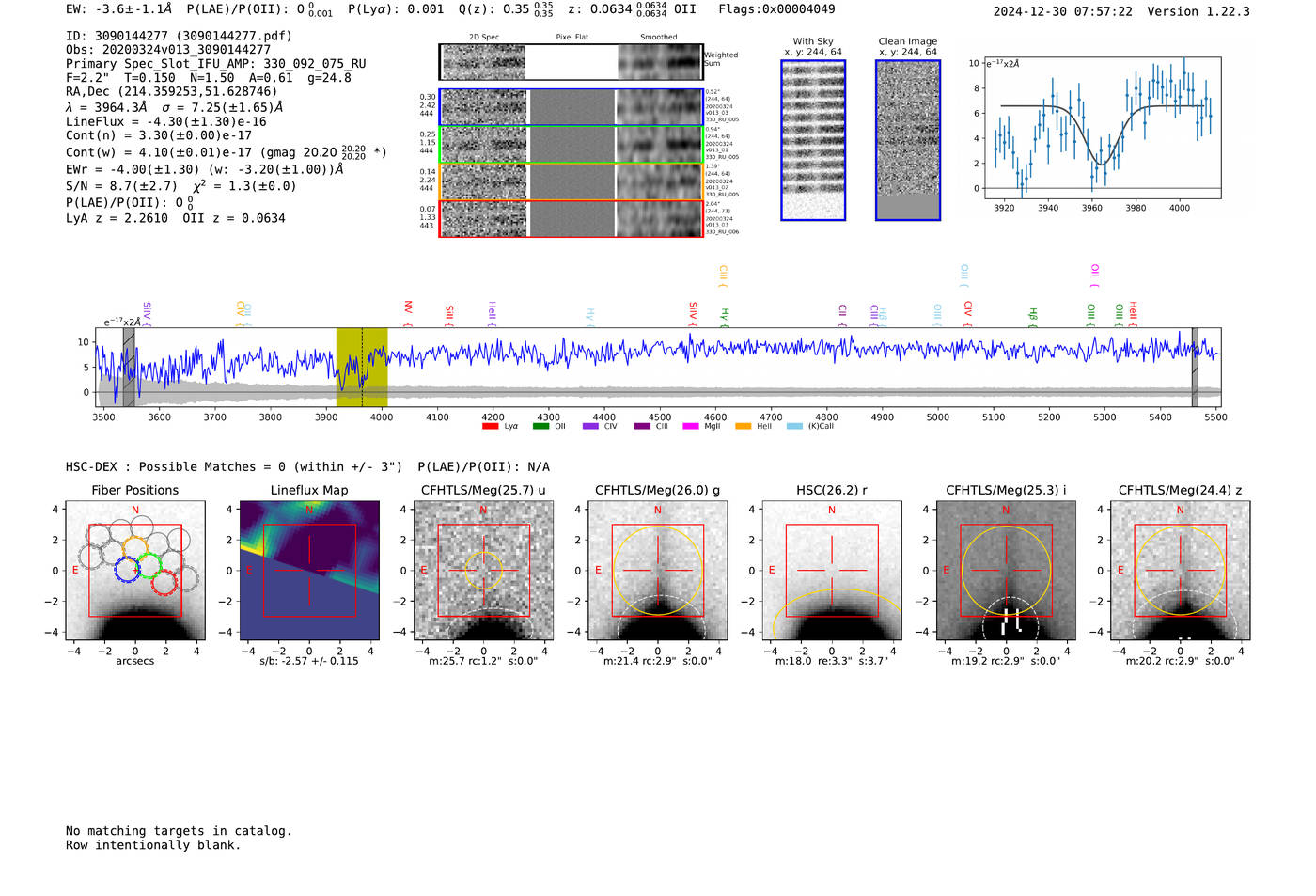1316x896 pixels.
Task: Click the 'LyA z = 2.2610' redshift text
Action: (117, 218)
